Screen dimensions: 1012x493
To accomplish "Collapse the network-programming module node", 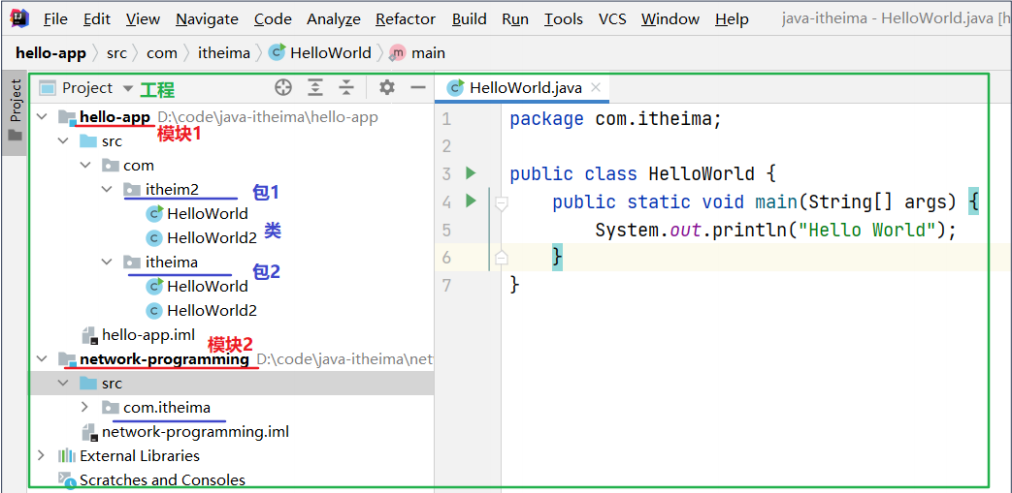I will [43, 359].
